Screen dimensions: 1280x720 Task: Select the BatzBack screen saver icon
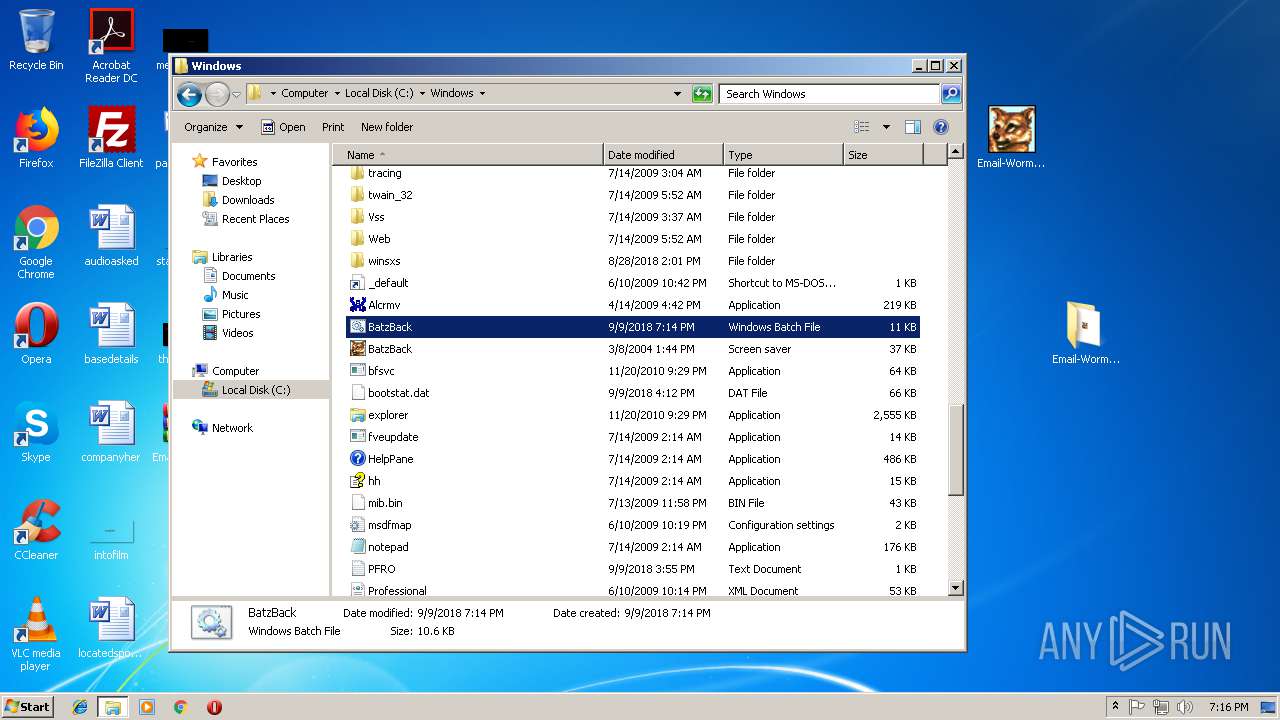pyautogui.click(x=358, y=349)
